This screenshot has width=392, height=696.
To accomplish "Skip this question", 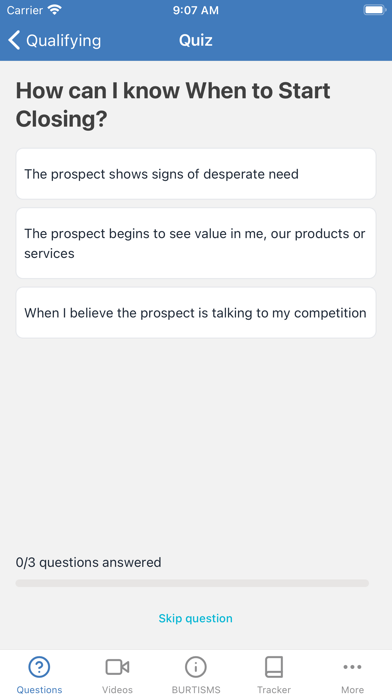I will [x=195, y=618].
